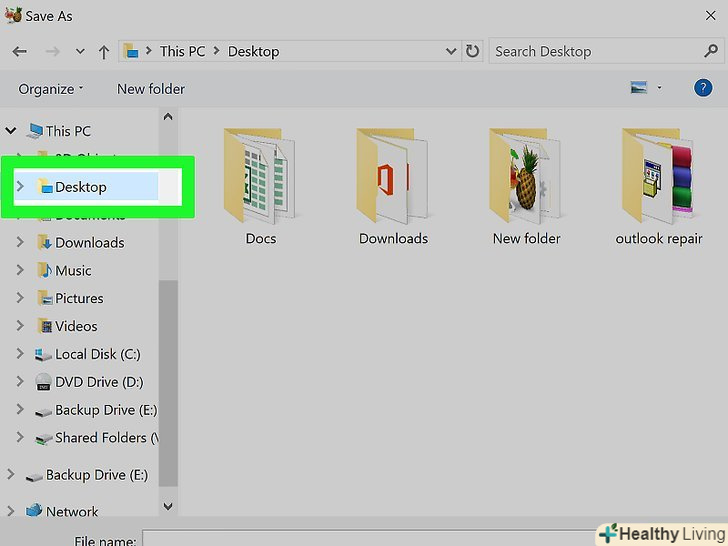Viewport: 728px width, 546px height.
Task: Open the Organize menu
Action: tap(51, 89)
